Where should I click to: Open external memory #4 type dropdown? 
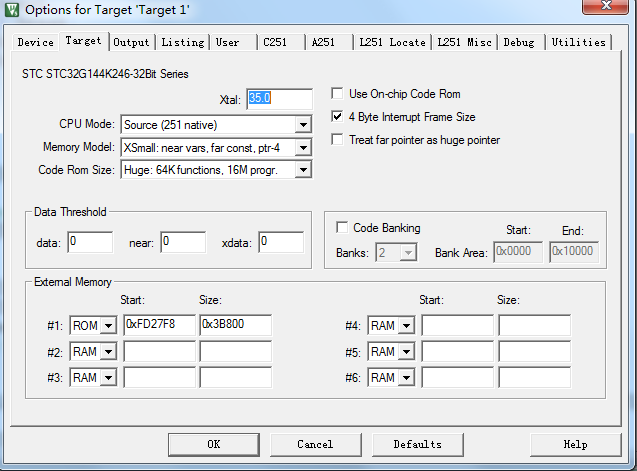coord(407,326)
